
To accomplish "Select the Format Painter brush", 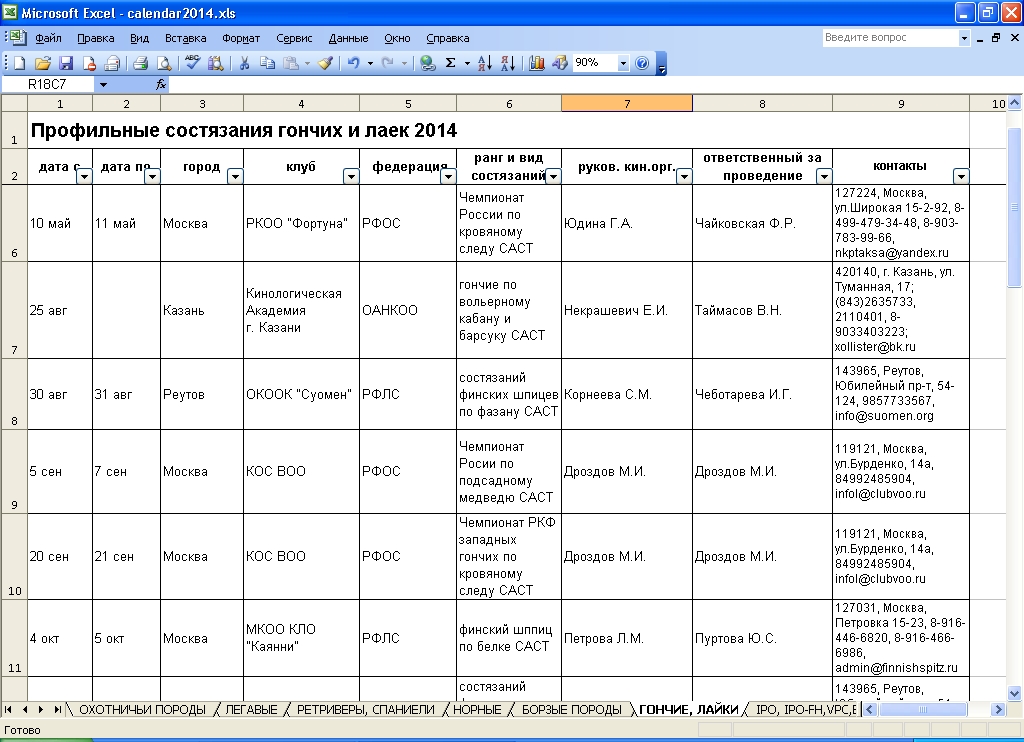I will tap(325, 63).
